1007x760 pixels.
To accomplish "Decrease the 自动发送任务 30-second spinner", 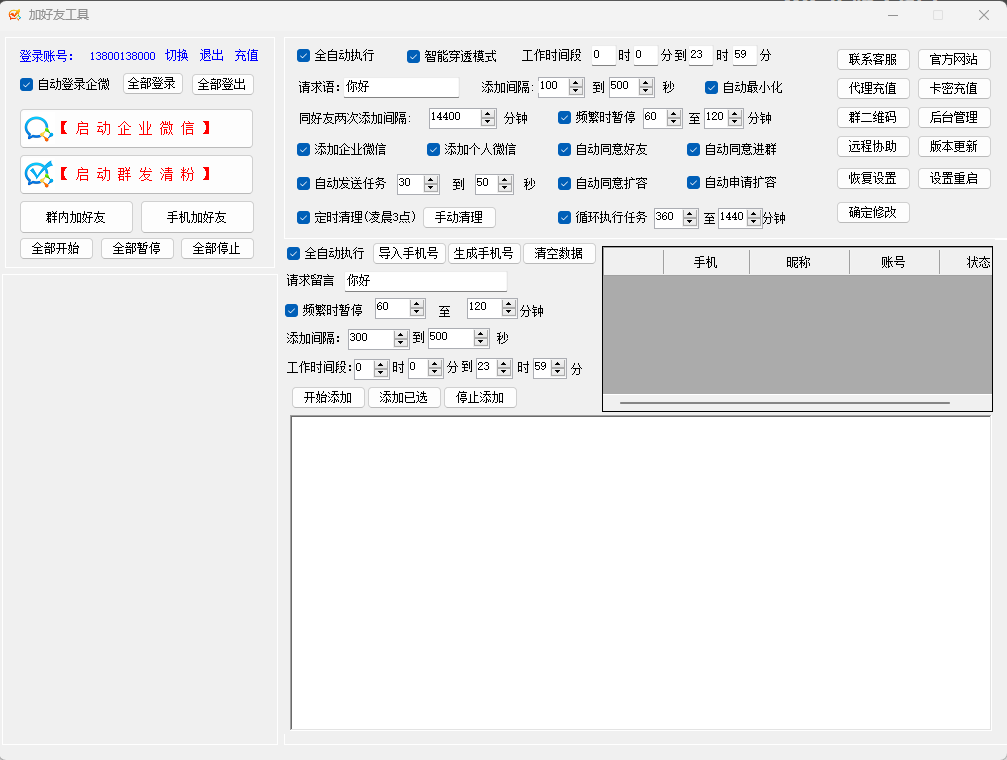I will point(431,188).
